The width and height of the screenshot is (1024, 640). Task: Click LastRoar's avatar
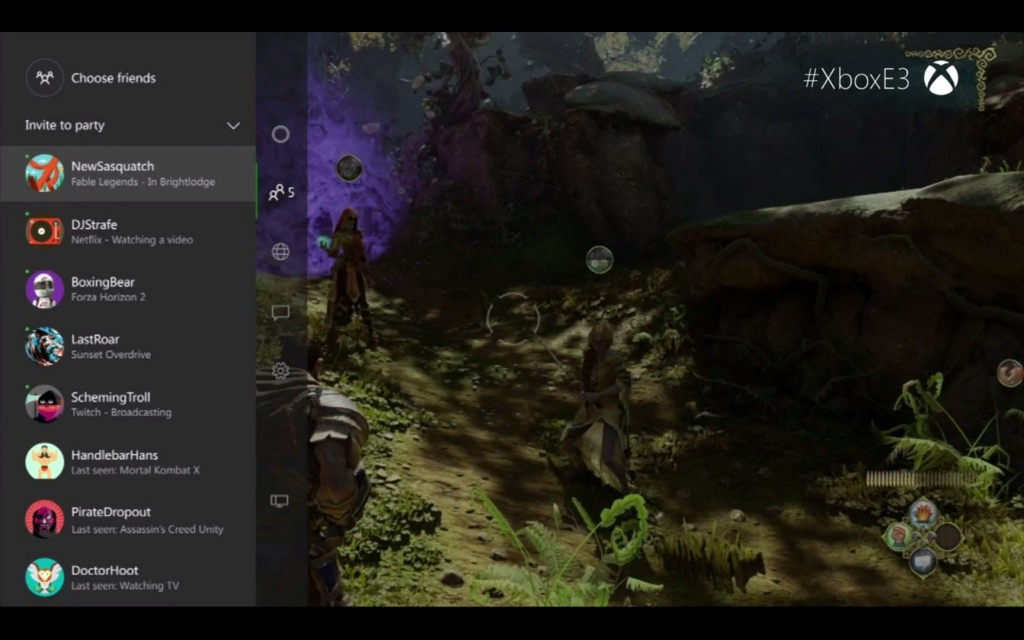(x=44, y=346)
